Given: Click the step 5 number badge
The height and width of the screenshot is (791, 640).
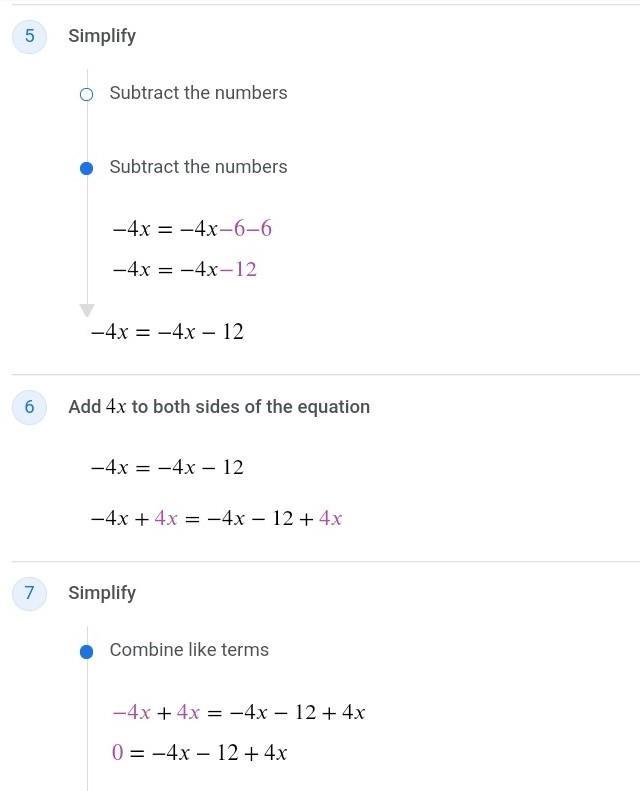Looking at the screenshot, I should click(29, 36).
